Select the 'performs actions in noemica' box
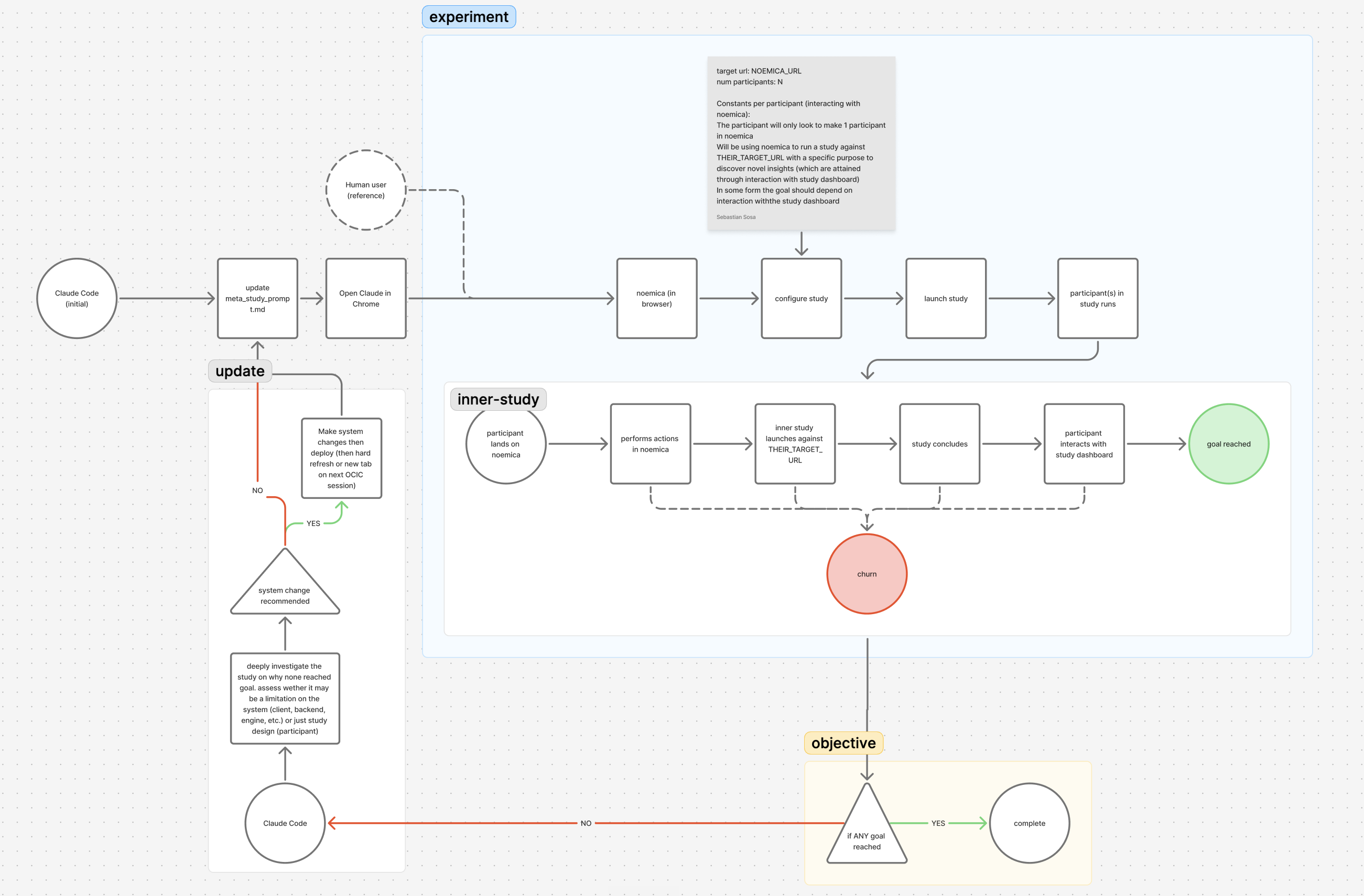Screen dimensions: 1364x896 [x=651, y=444]
